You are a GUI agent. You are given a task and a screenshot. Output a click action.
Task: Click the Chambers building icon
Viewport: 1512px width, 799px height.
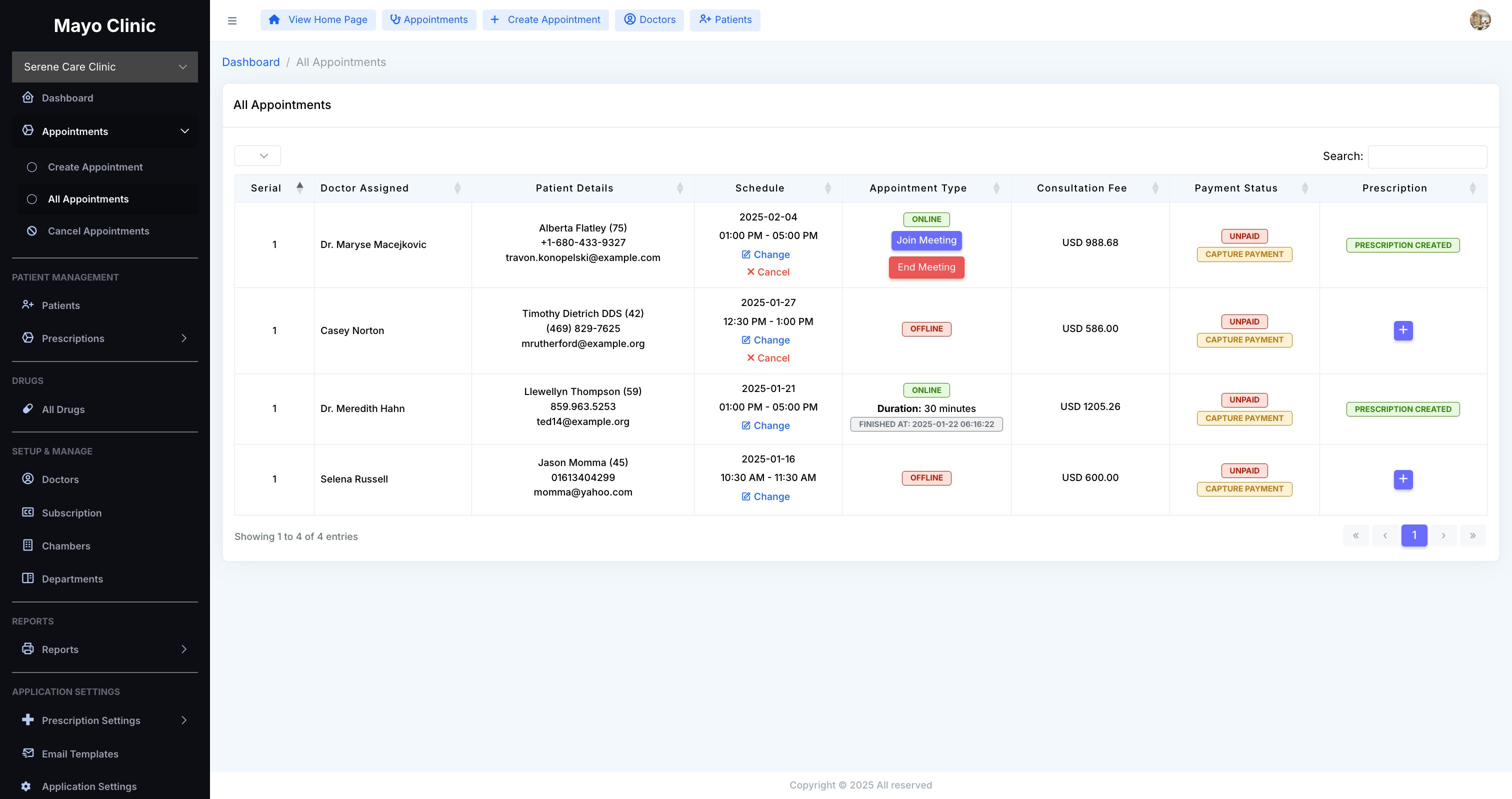pos(27,545)
